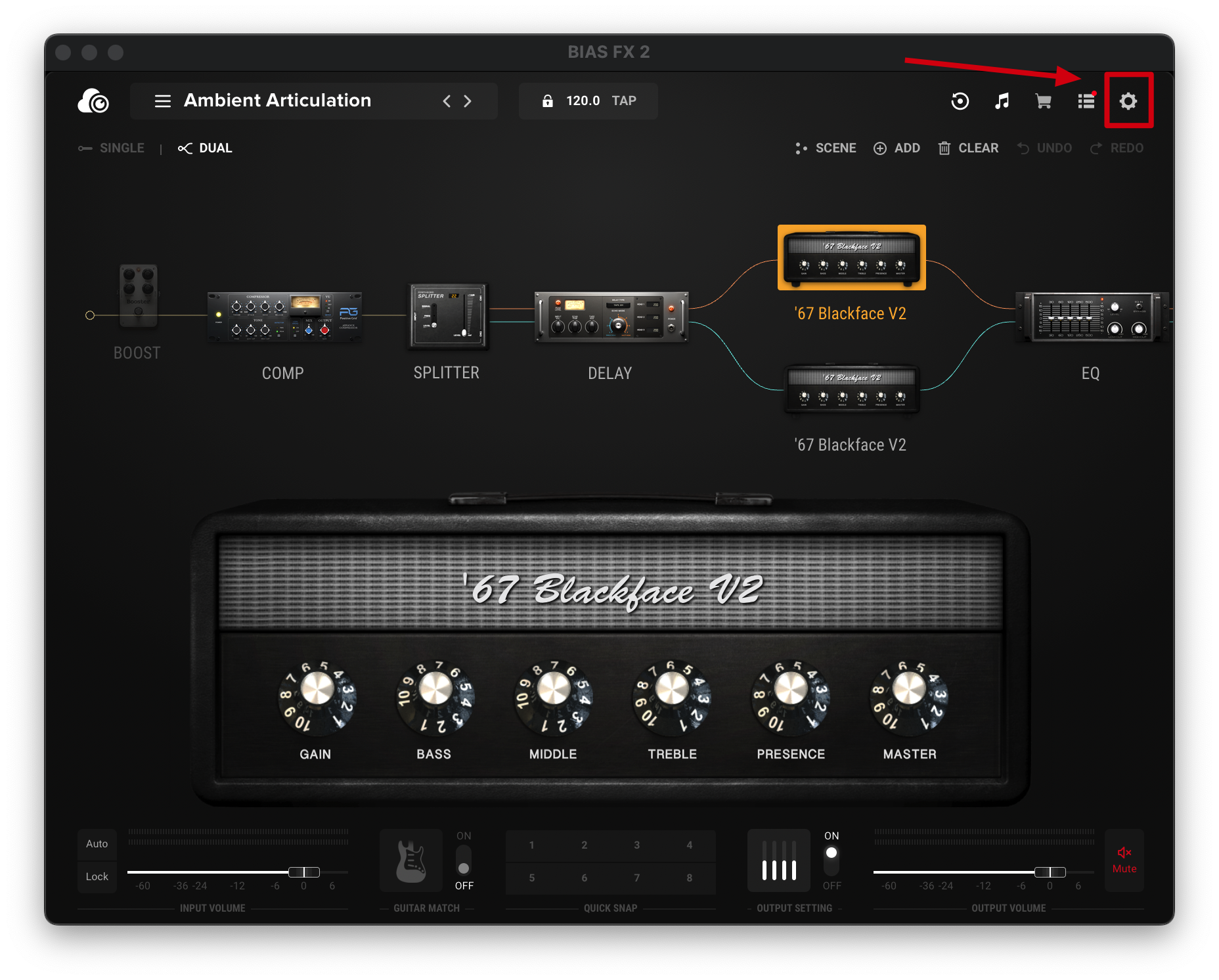Tap tempo with the TAP button
1219x980 pixels.
(x=624, y=101)
